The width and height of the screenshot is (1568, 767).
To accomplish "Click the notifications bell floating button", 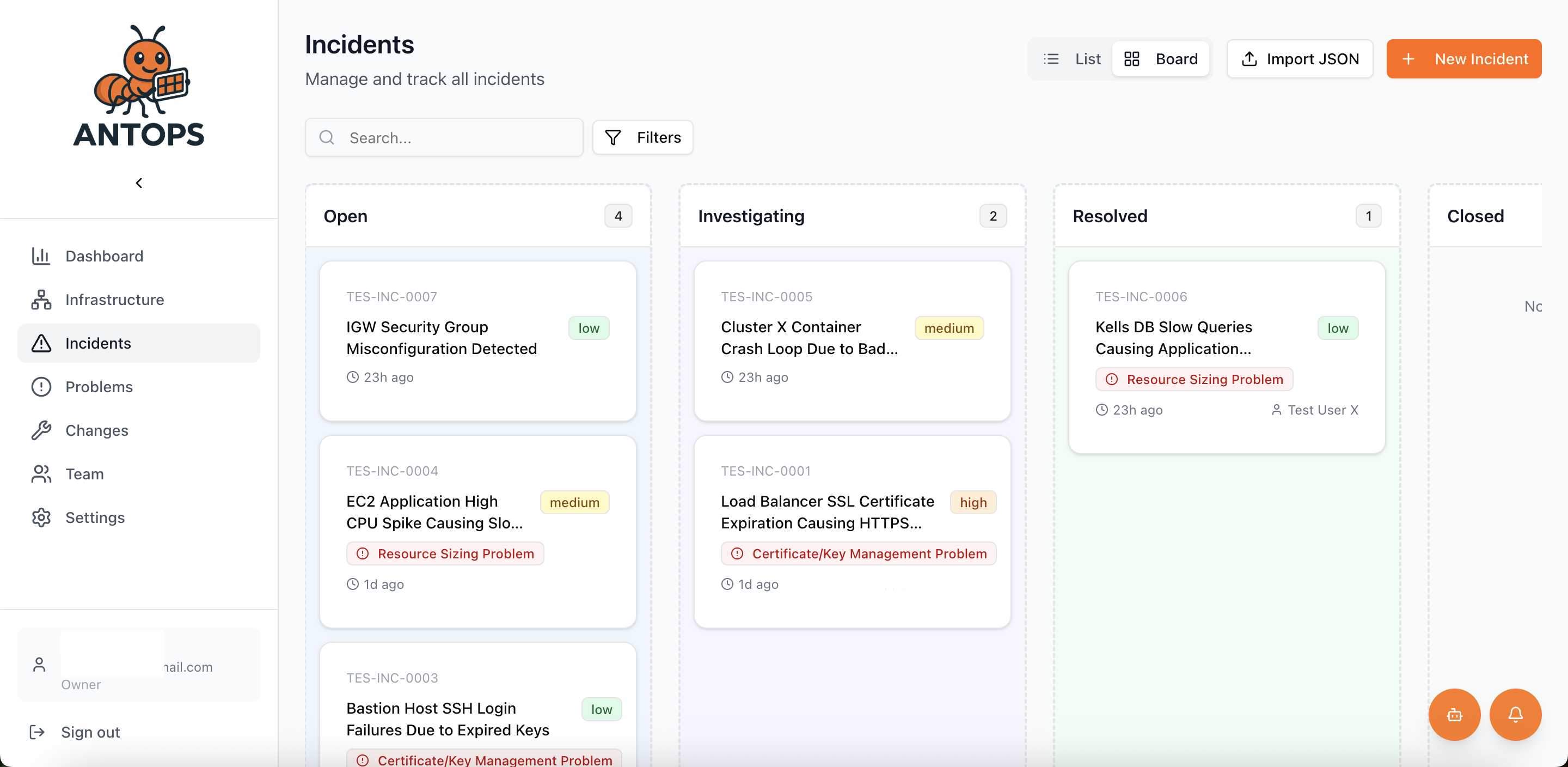I will click(x=1515, y=715).
